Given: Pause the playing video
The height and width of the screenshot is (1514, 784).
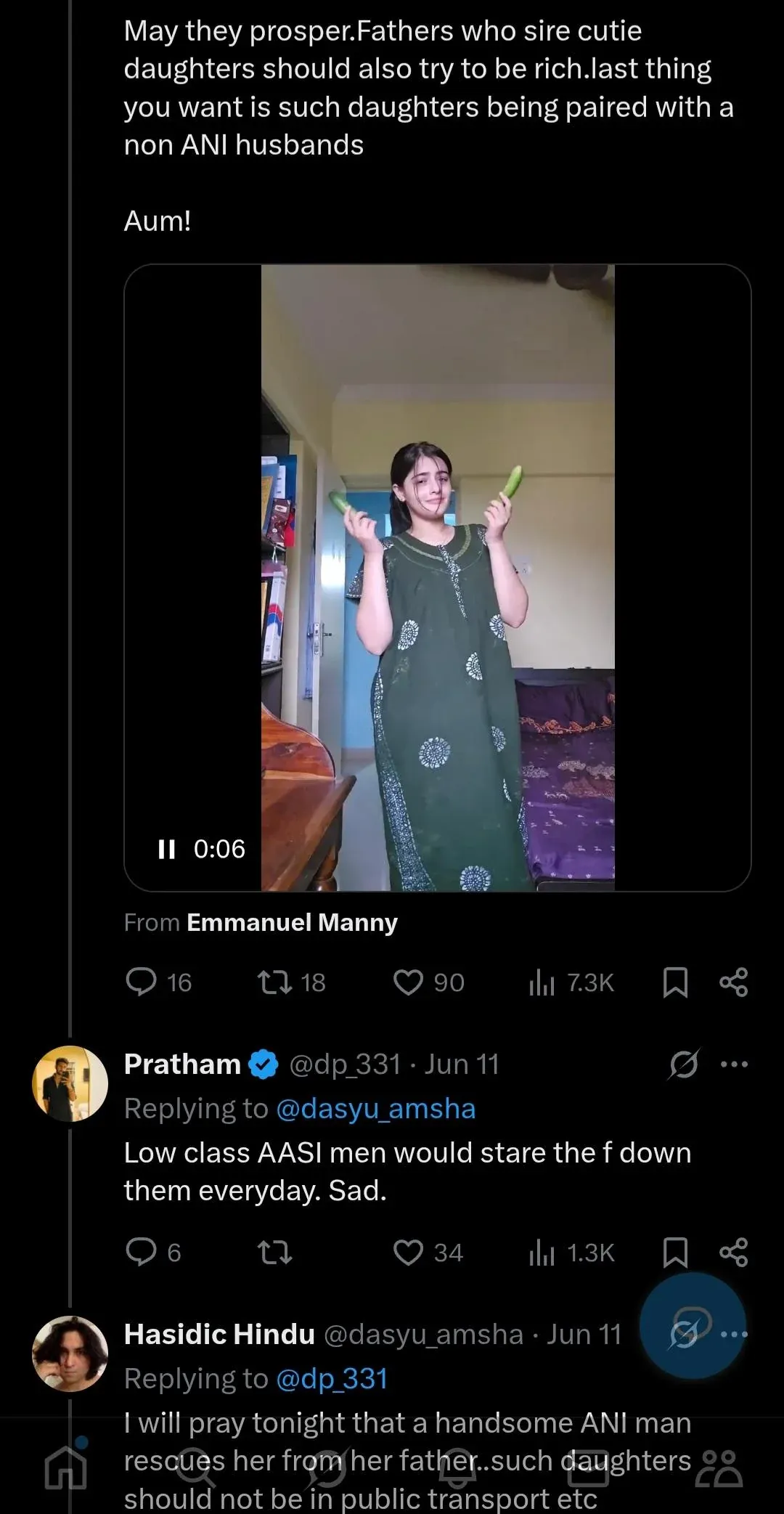Looking at the screenshot, I should [167, 849].
